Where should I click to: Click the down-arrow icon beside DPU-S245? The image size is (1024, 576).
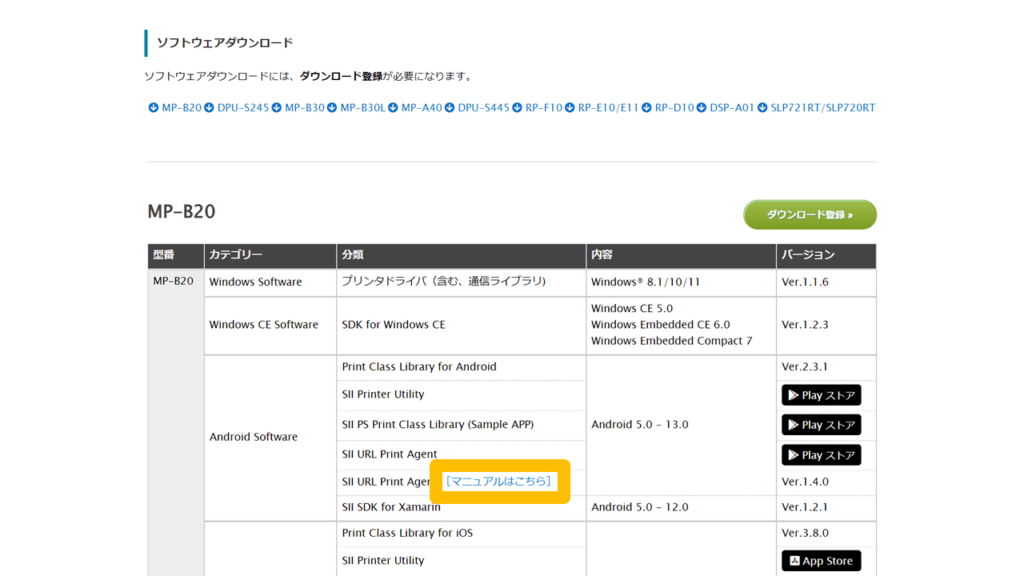[x=209, y=108]
